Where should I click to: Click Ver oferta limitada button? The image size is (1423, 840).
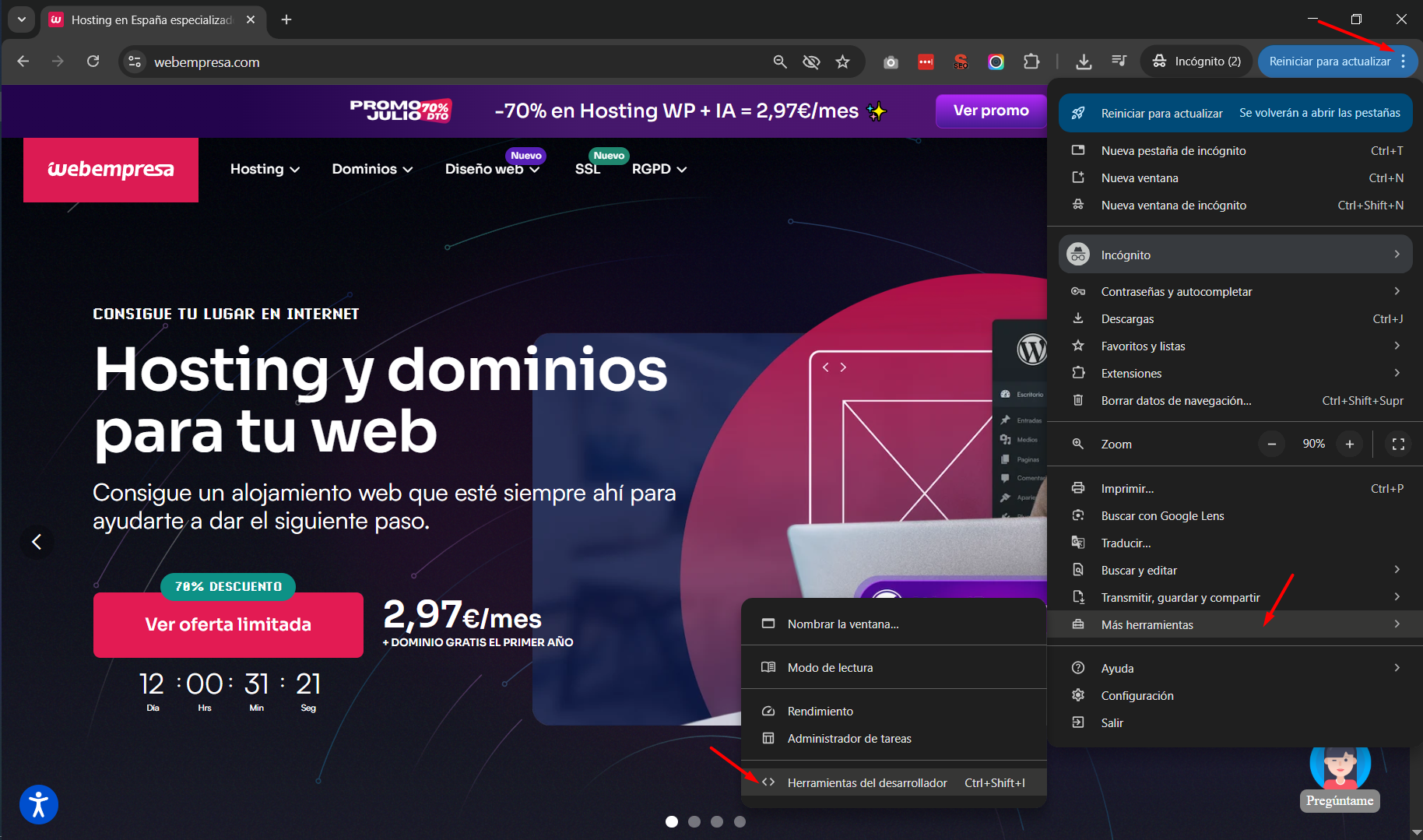pos(228,624)
